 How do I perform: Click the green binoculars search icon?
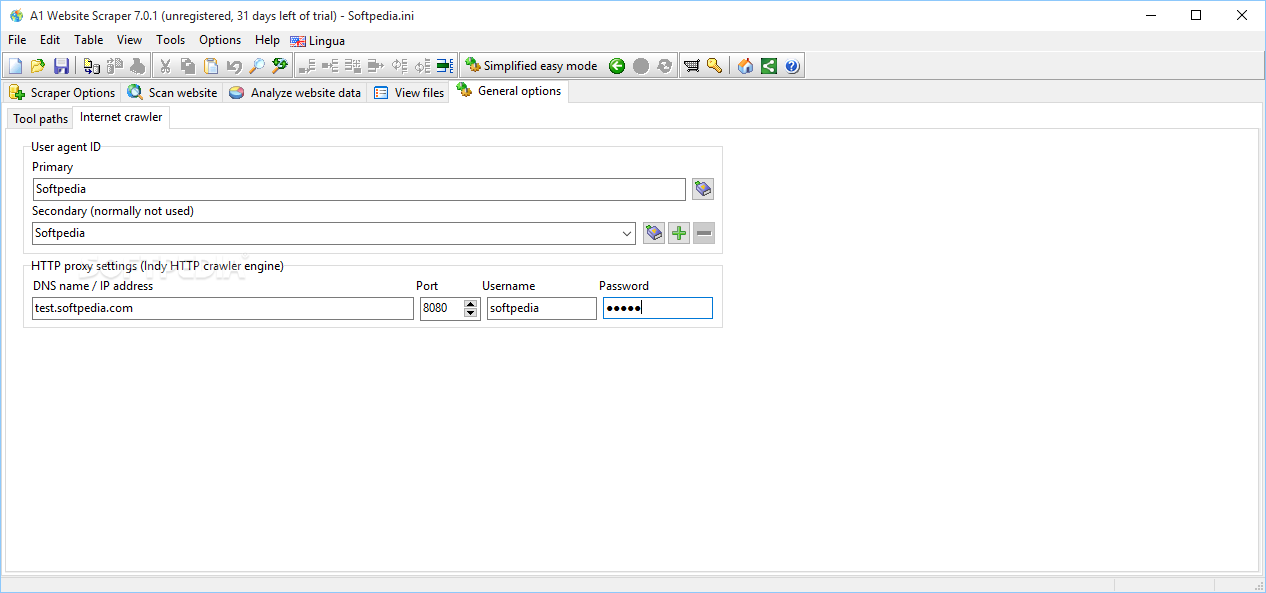coord(280,66)
